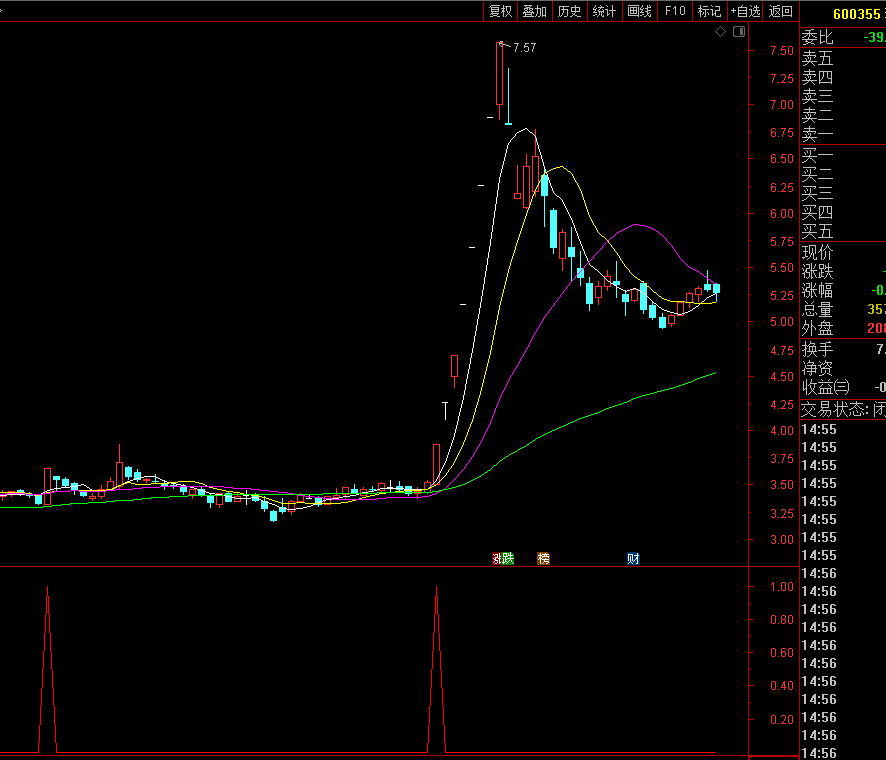This screenshot has width=886, height=760.
Task: Click the 5.00 price axis label
Action: 781,322
